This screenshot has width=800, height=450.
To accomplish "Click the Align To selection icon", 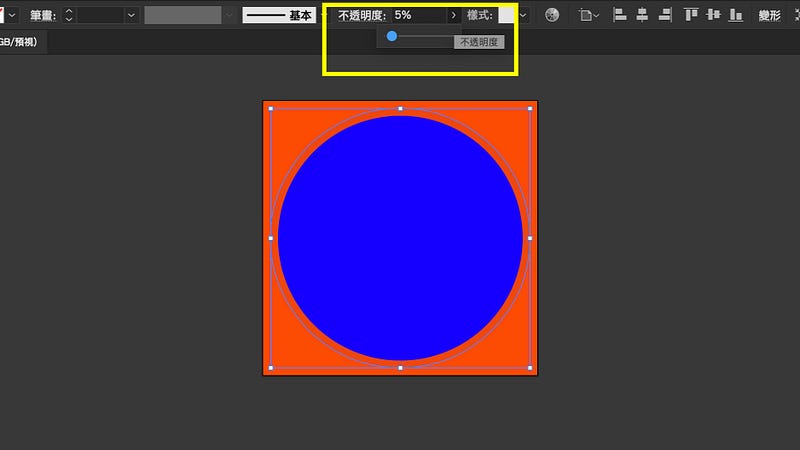I will (588, 15).
